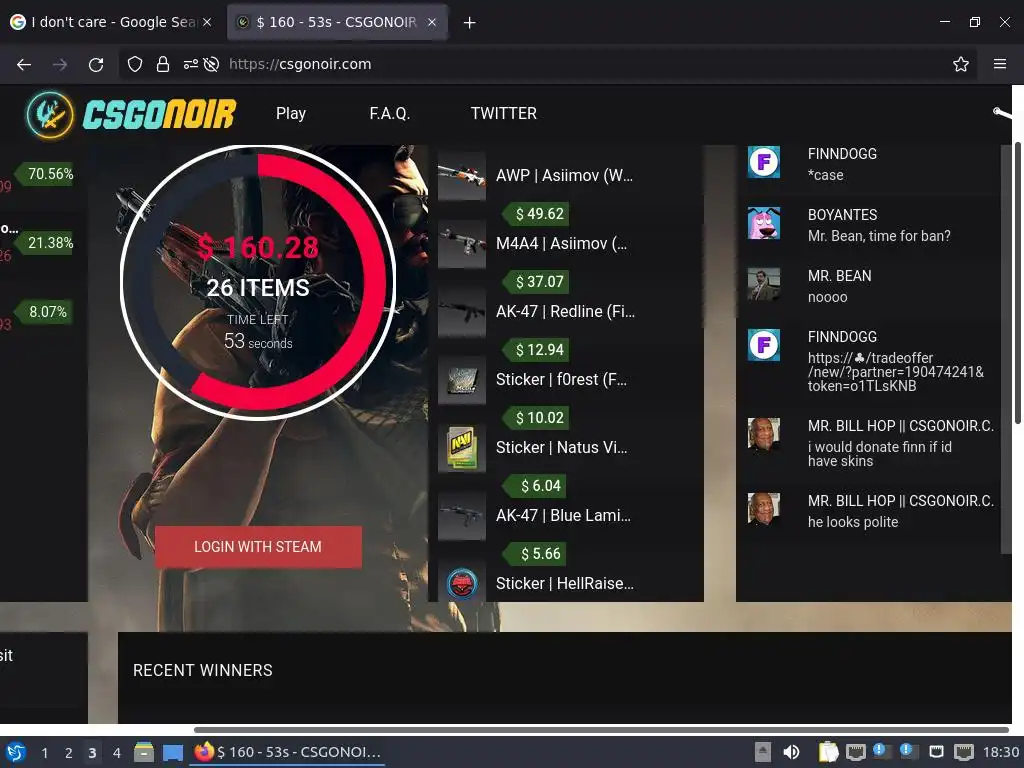Open the system start menu icon
This screenshot has height=768, width=1024.
[16, 752]
